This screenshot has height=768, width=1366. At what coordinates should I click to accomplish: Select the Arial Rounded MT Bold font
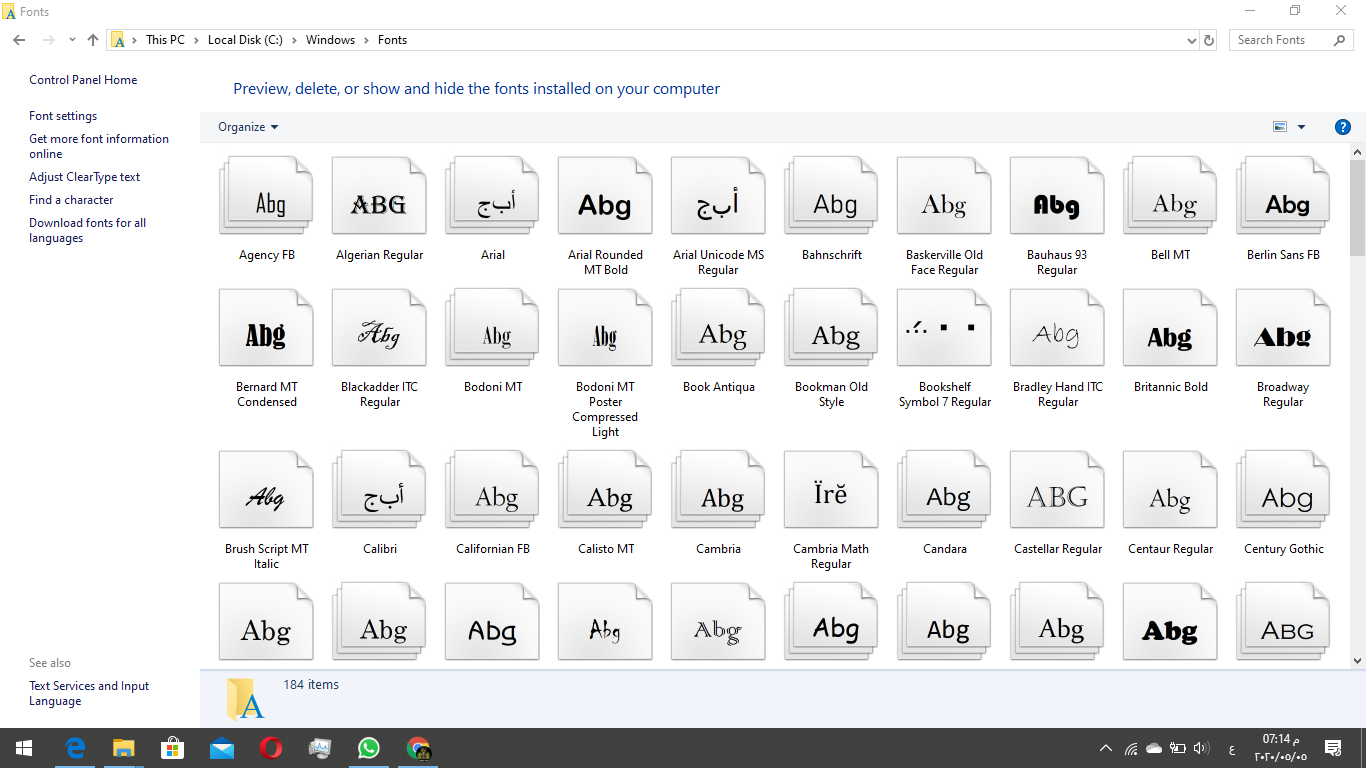pyautogui.click(x=606, y=197)
